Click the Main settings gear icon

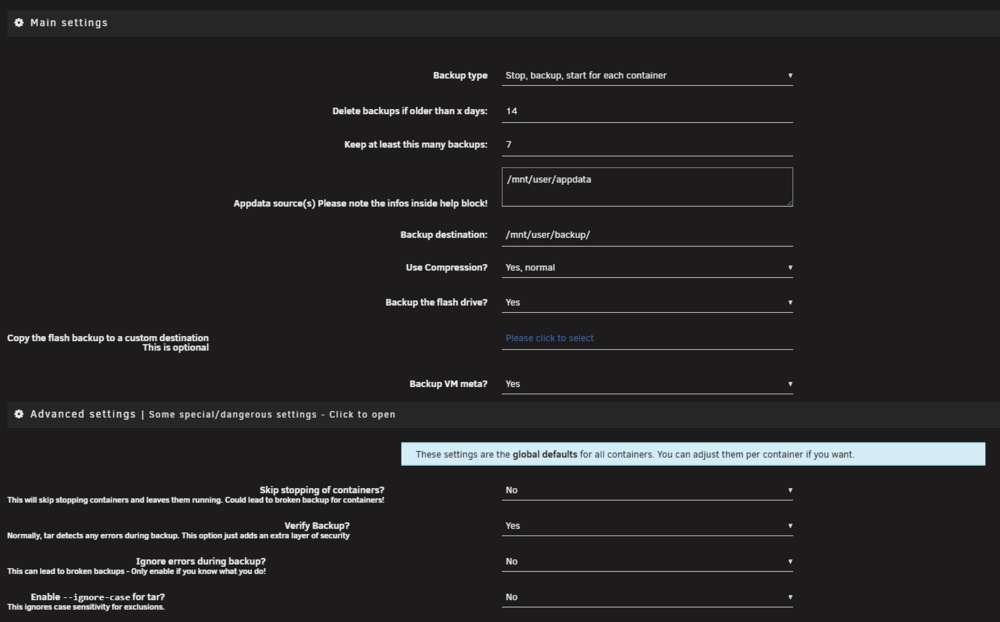(18, 22)
